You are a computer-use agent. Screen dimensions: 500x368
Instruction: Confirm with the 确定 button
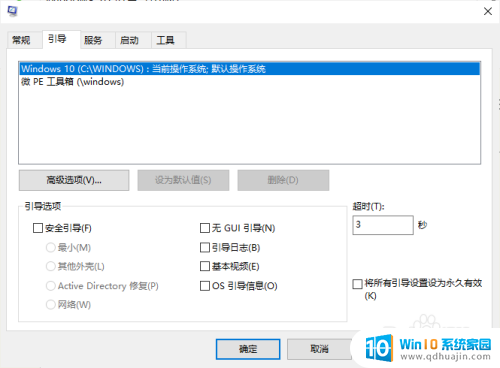pyautogui.click(x=248, y=349)
